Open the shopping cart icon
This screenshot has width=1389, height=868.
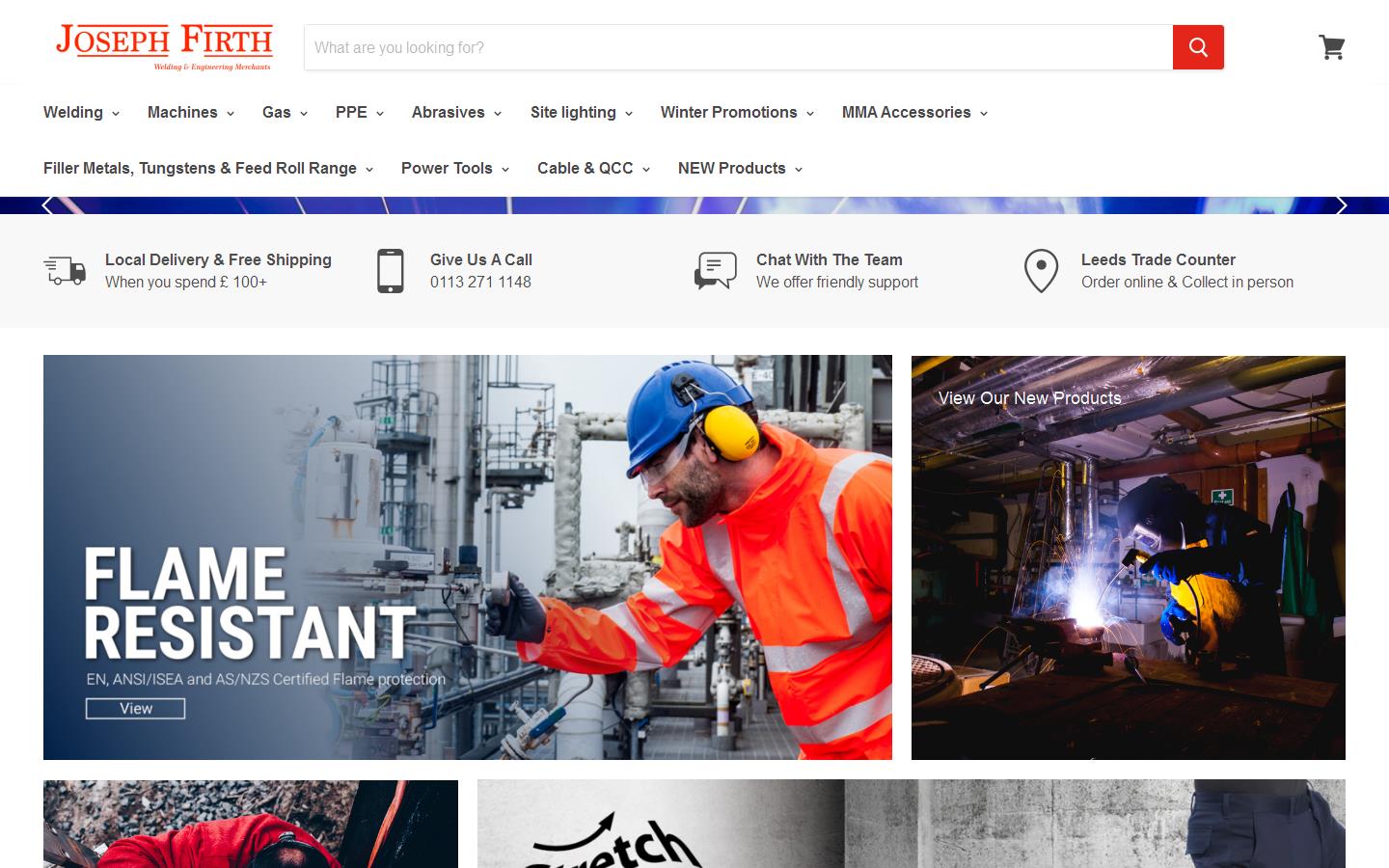[1332, 46]
